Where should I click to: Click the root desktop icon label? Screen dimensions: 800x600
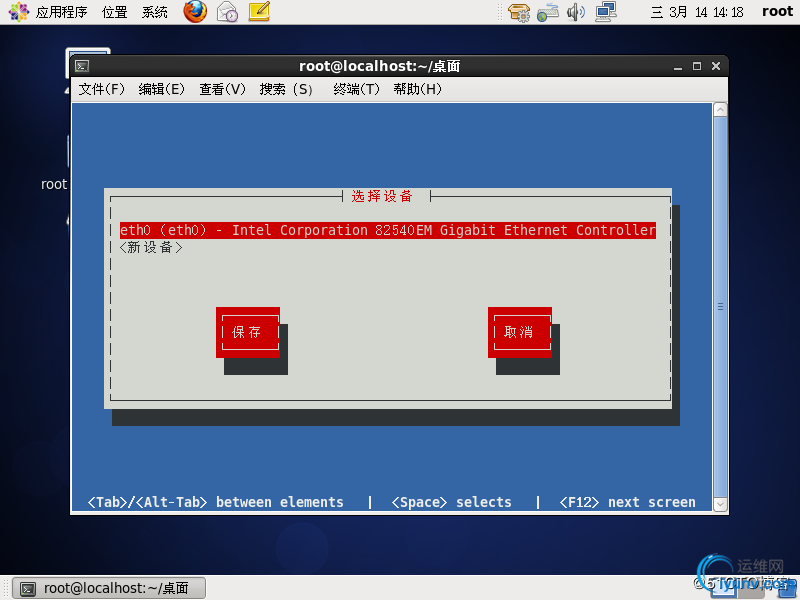coord(54,184)
